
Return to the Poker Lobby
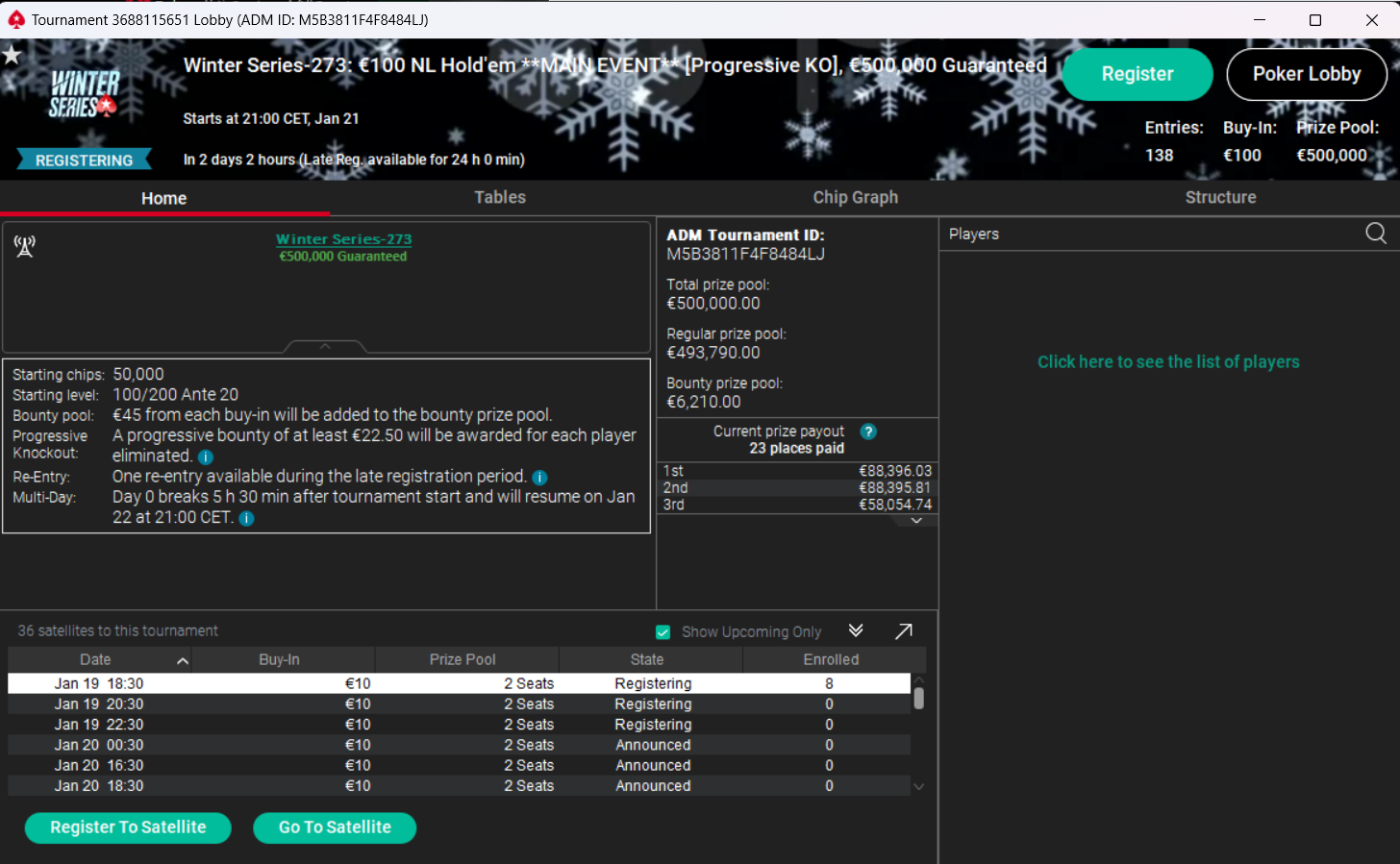point(1307,74)
